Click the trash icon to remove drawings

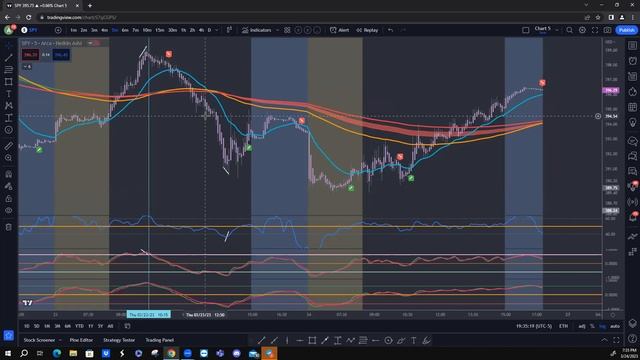coord(9,227)
